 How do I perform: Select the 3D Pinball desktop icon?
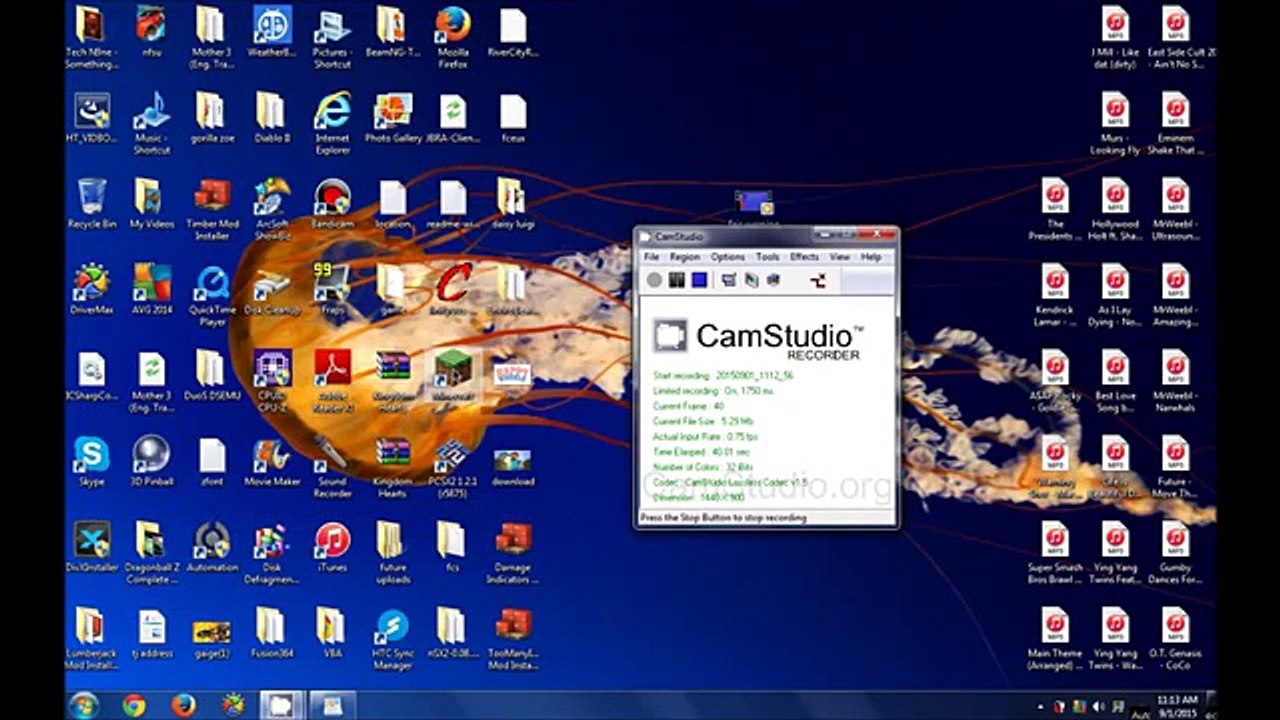coord(151,462)
